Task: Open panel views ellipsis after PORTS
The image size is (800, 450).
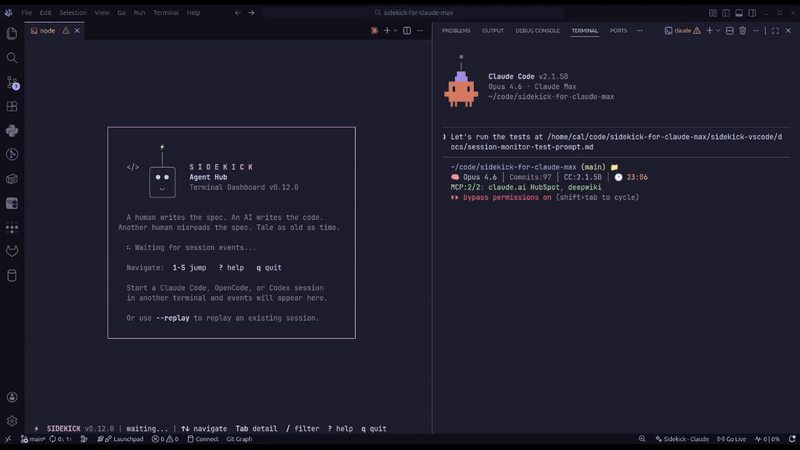Action: point(639,31)
